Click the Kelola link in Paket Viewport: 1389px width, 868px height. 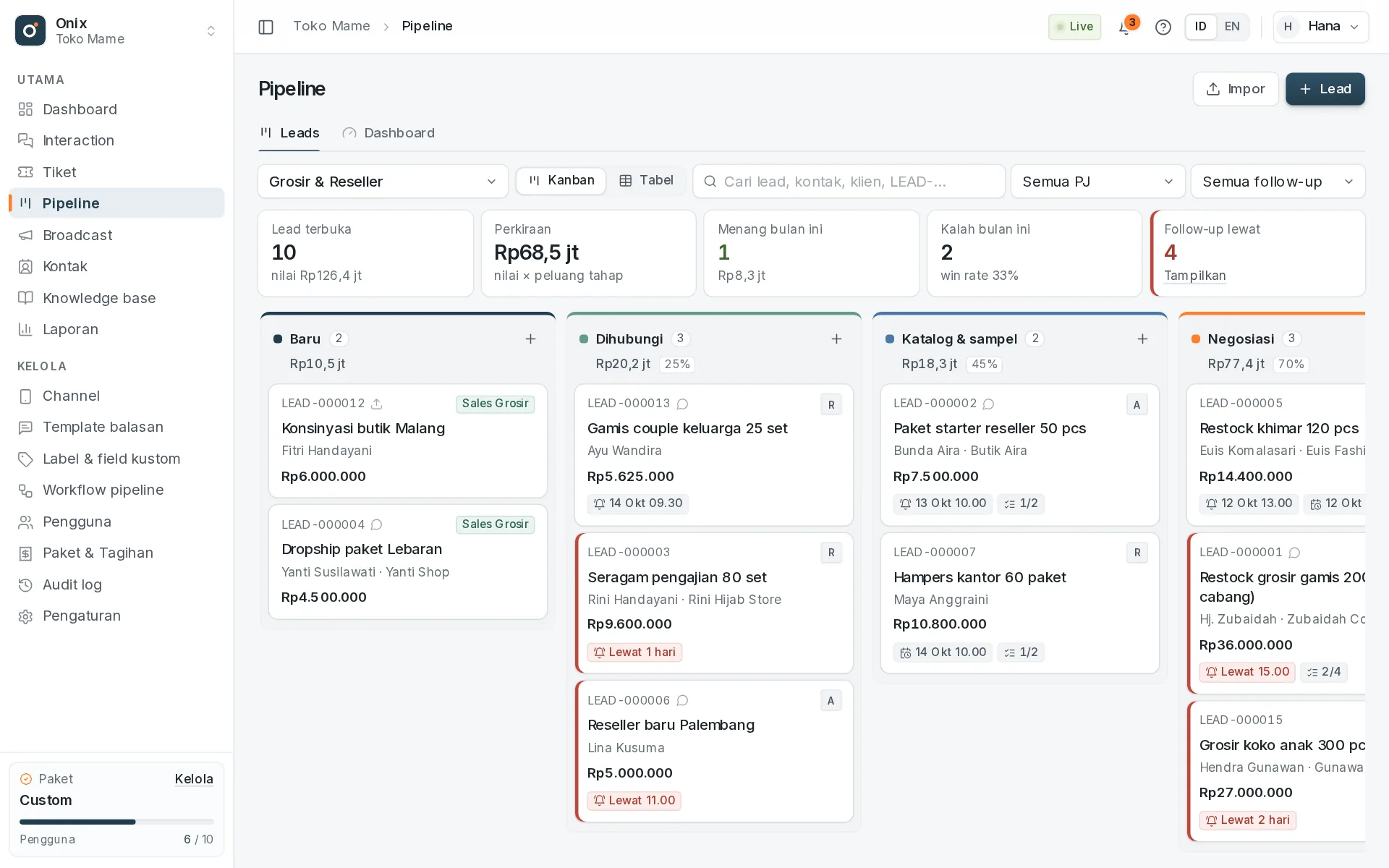[x=194, y=779]
